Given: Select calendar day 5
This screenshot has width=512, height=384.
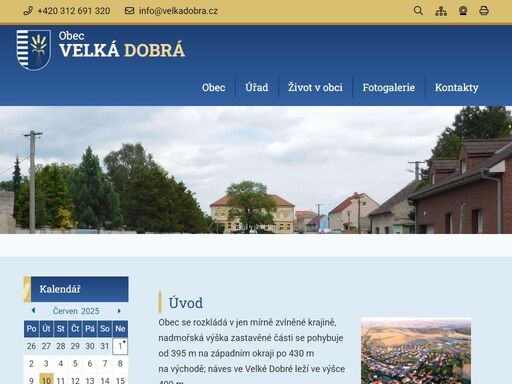Looking at the screenshot, I should pos(75,363).
